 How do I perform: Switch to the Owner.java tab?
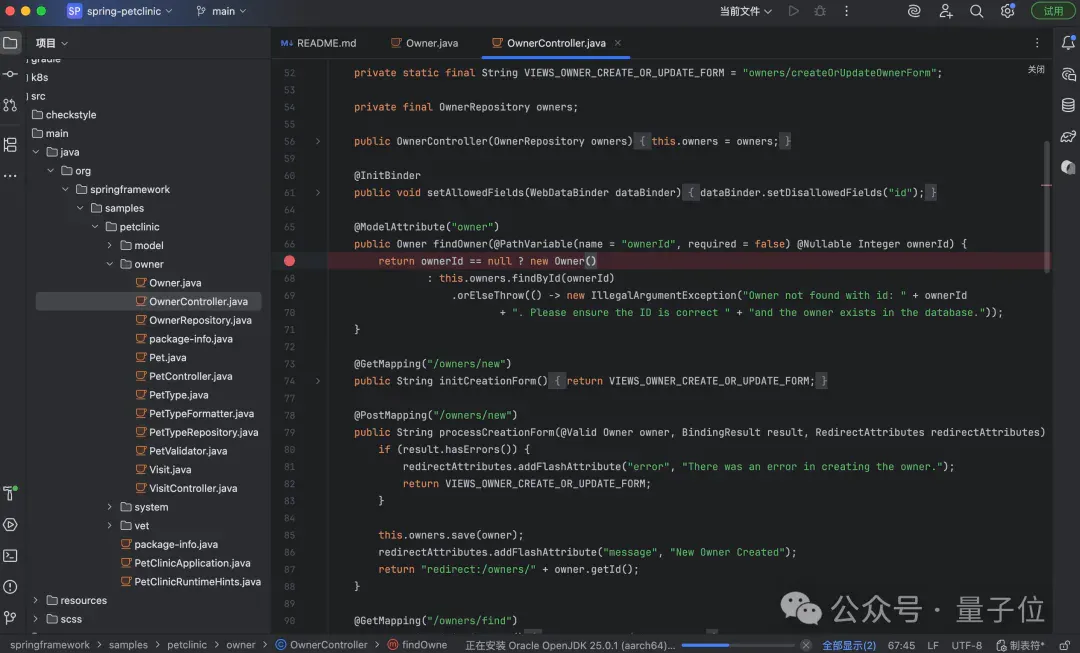[x=424, y=43]
